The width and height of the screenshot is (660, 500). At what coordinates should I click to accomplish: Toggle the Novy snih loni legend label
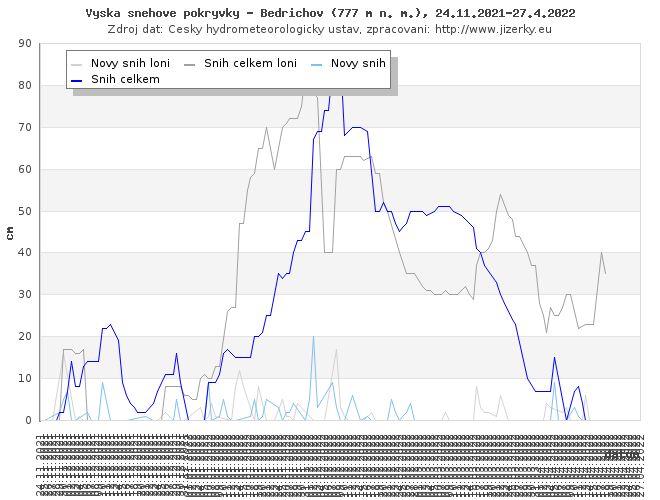pos(130,63)
